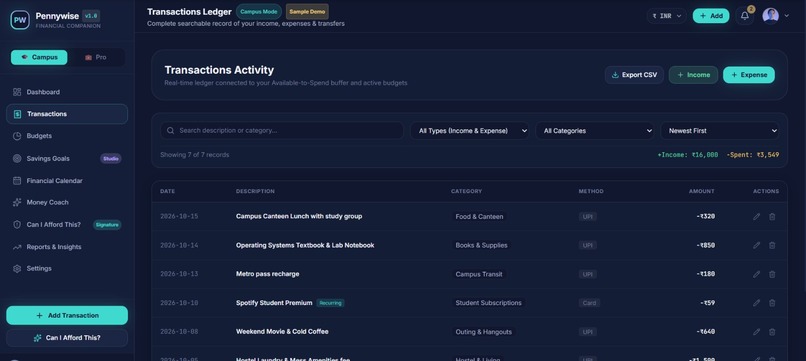This screenshot has height=361, width=806.
Task: Open Money Coach
Action: tap(67, 202)
